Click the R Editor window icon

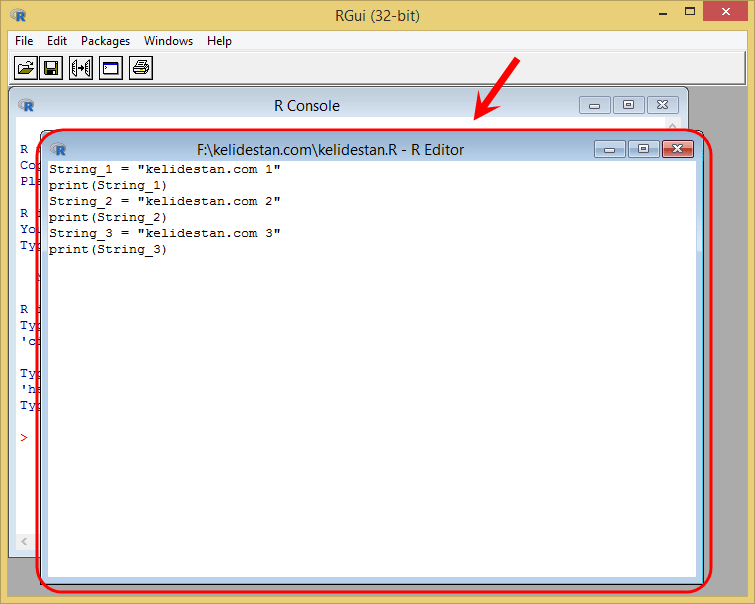point(58,149)
